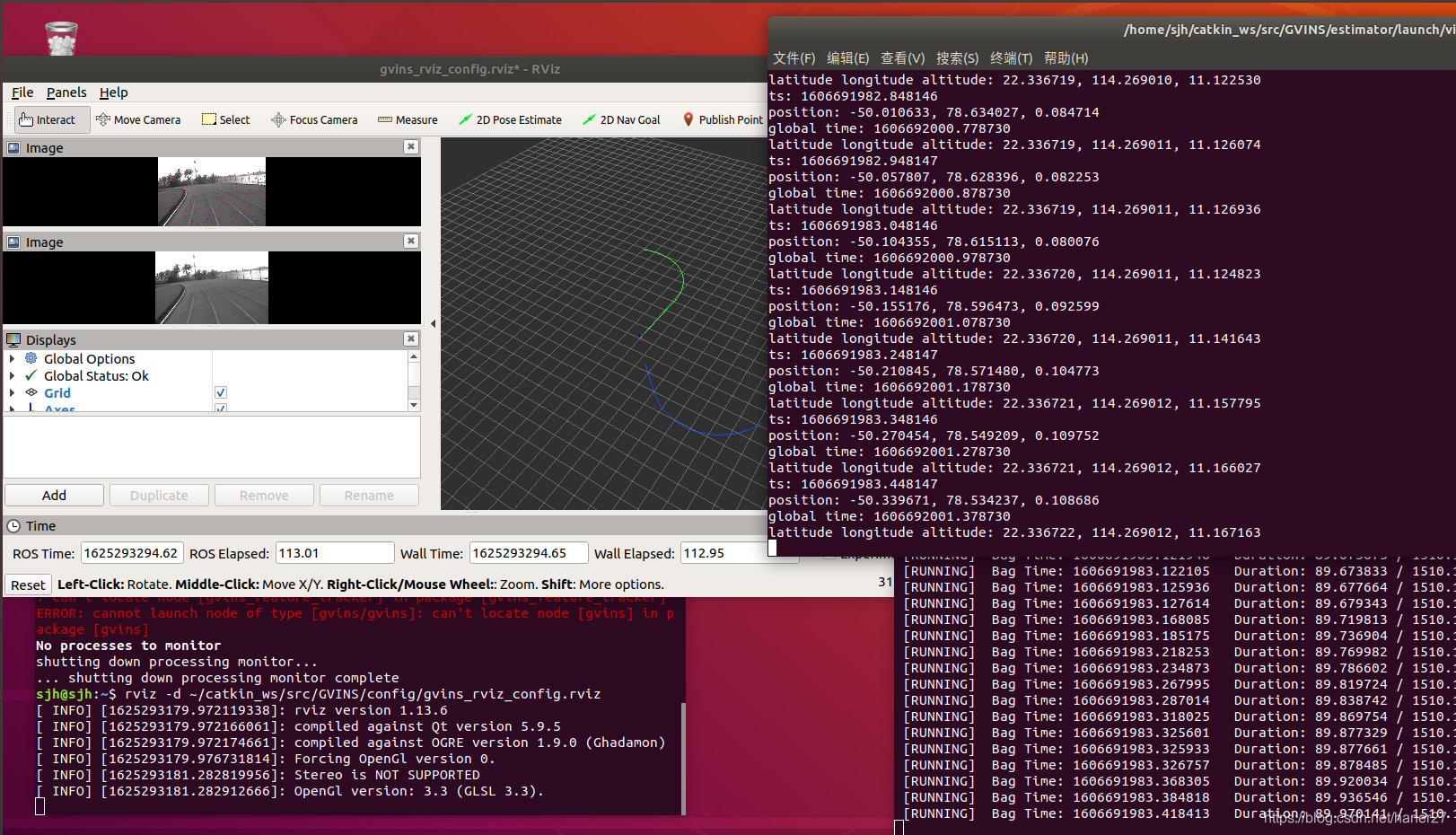
Task: Collapse the left side panel arrow
Action: point(433,323)
